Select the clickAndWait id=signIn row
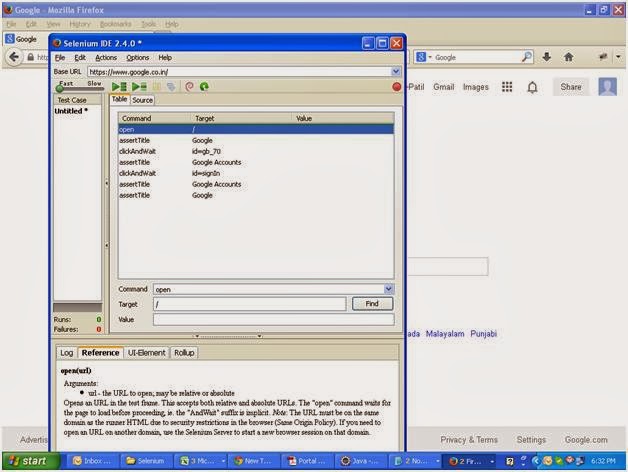Screen dimensions: 628x472 coord(256,173)
